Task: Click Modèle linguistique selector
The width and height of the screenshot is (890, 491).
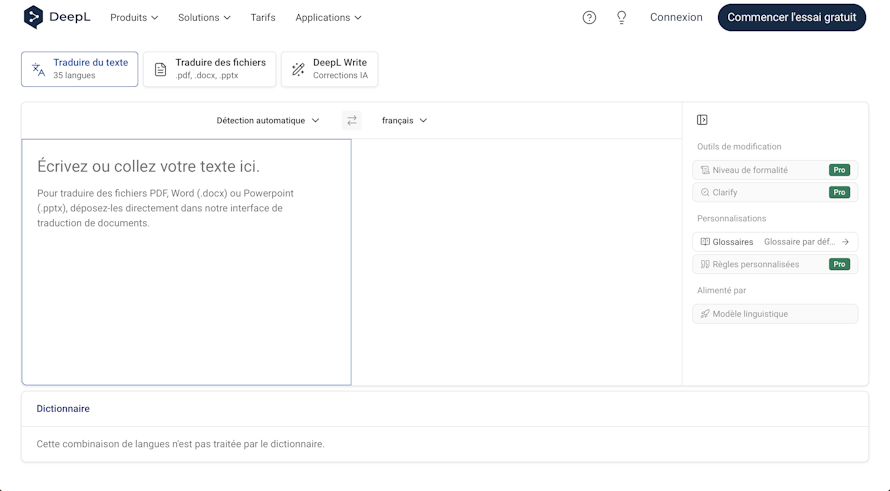Action: (x=775, y=314)
